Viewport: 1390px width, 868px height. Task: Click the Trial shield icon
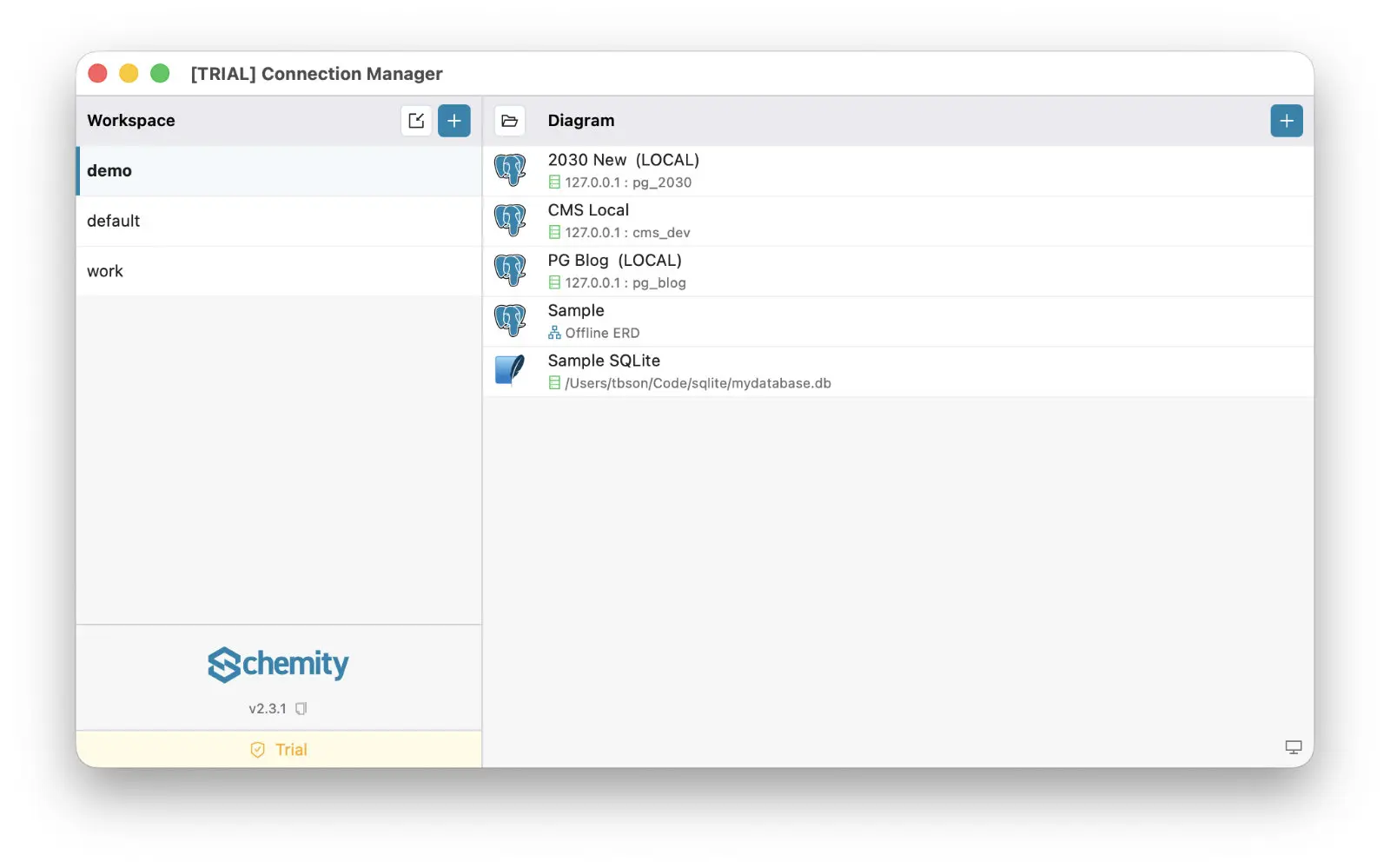click(257, 750)
